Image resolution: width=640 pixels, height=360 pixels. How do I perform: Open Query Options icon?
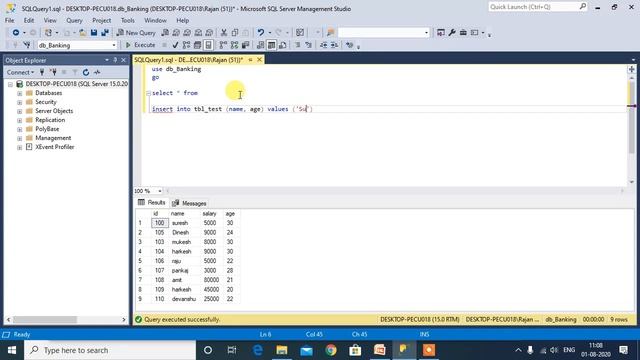coord(197,45)
